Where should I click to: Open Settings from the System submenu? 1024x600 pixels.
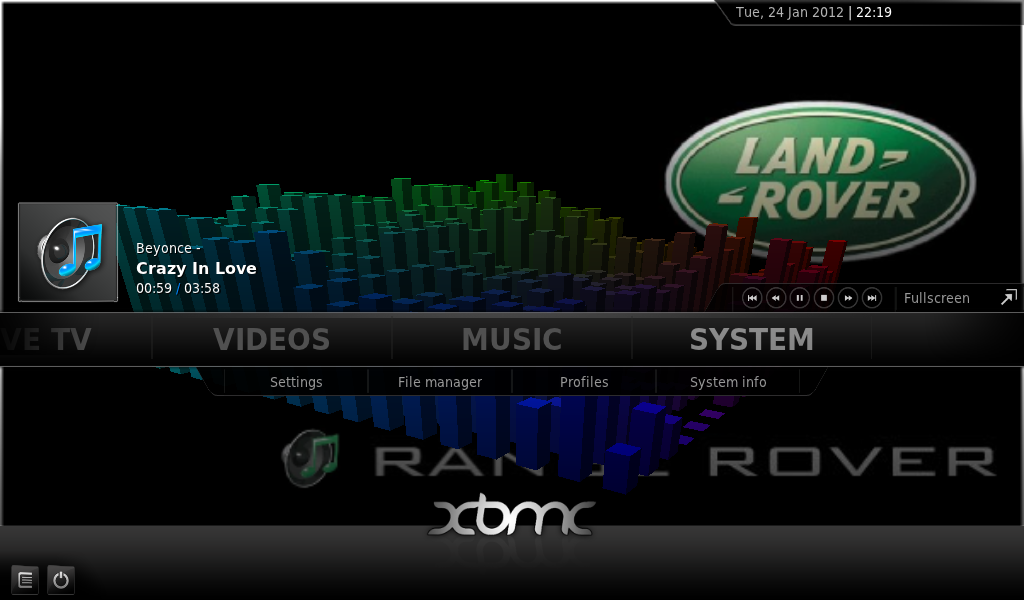click(296, 382)
